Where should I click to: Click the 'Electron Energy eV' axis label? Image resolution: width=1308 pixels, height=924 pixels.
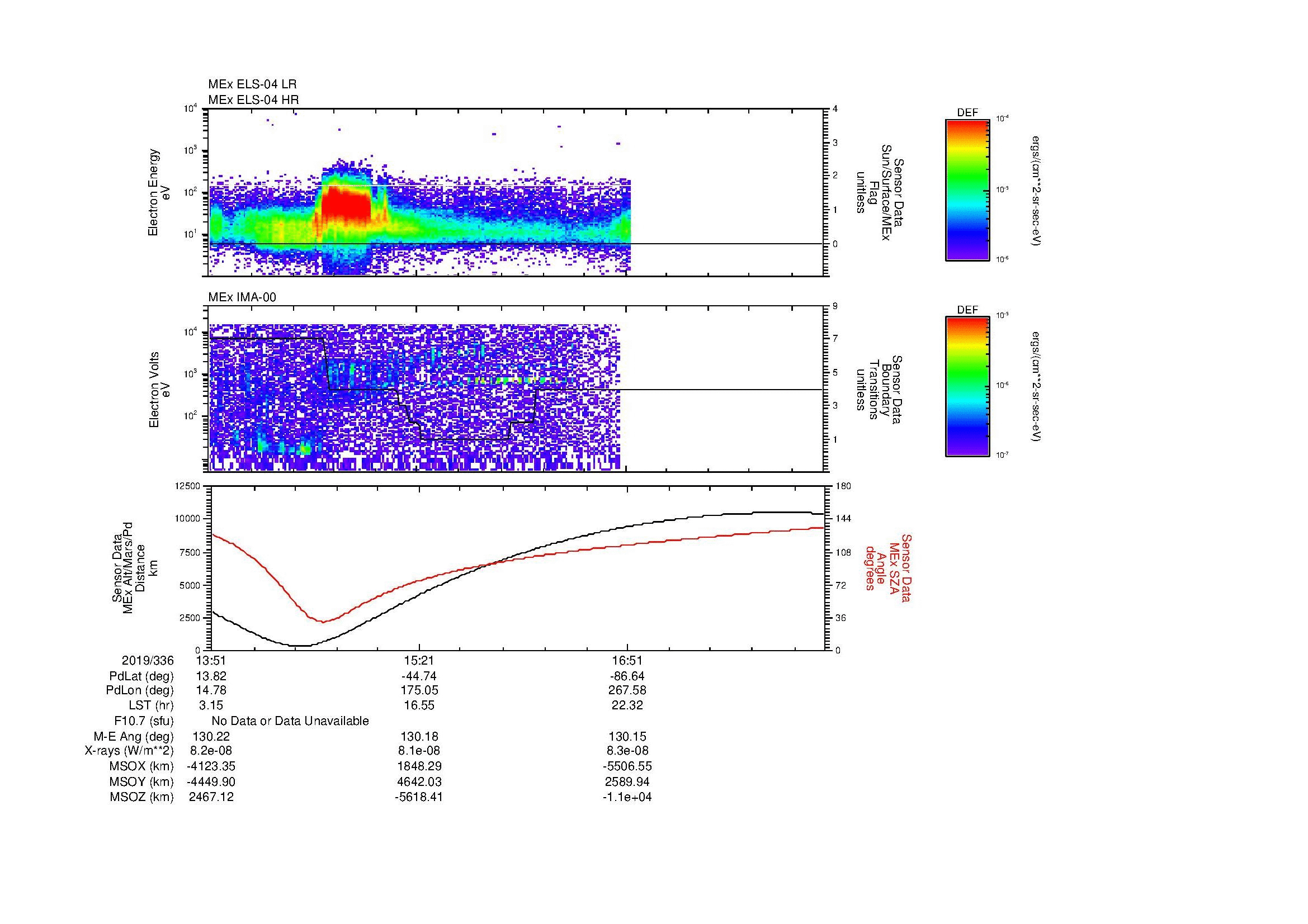(159, 192)
